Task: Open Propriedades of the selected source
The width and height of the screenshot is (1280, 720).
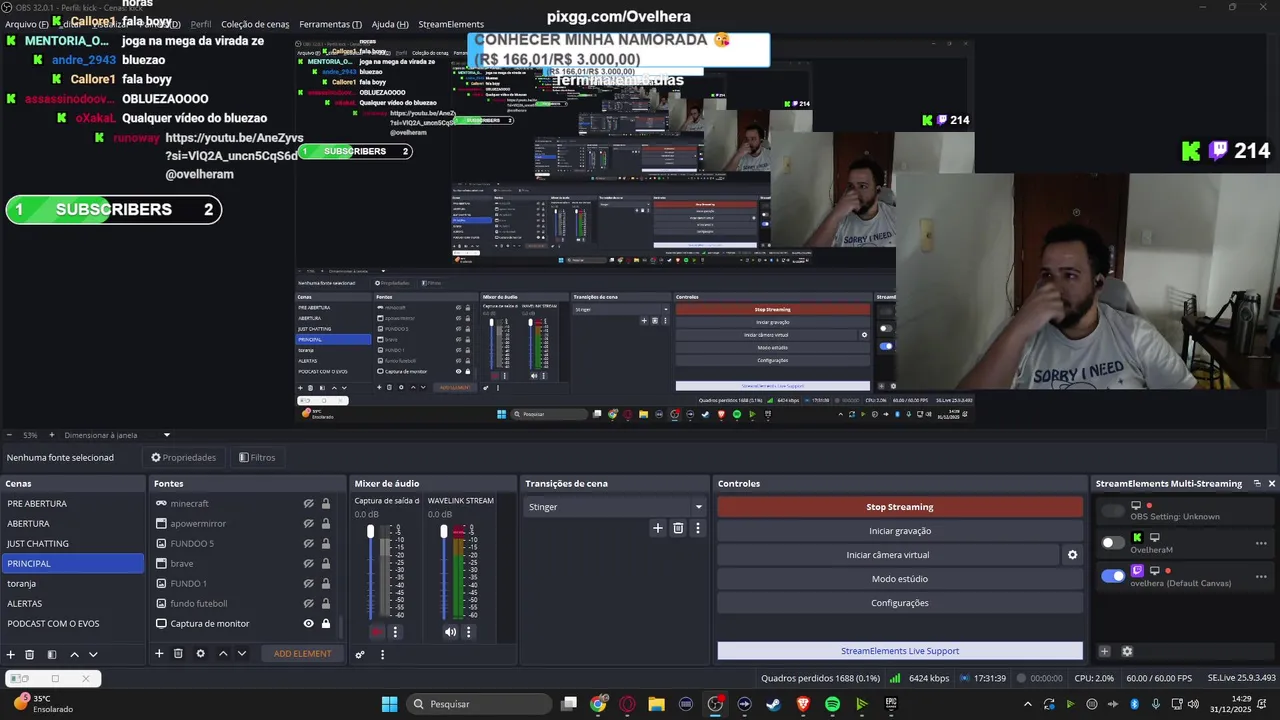Action: [x=184, y=457]
